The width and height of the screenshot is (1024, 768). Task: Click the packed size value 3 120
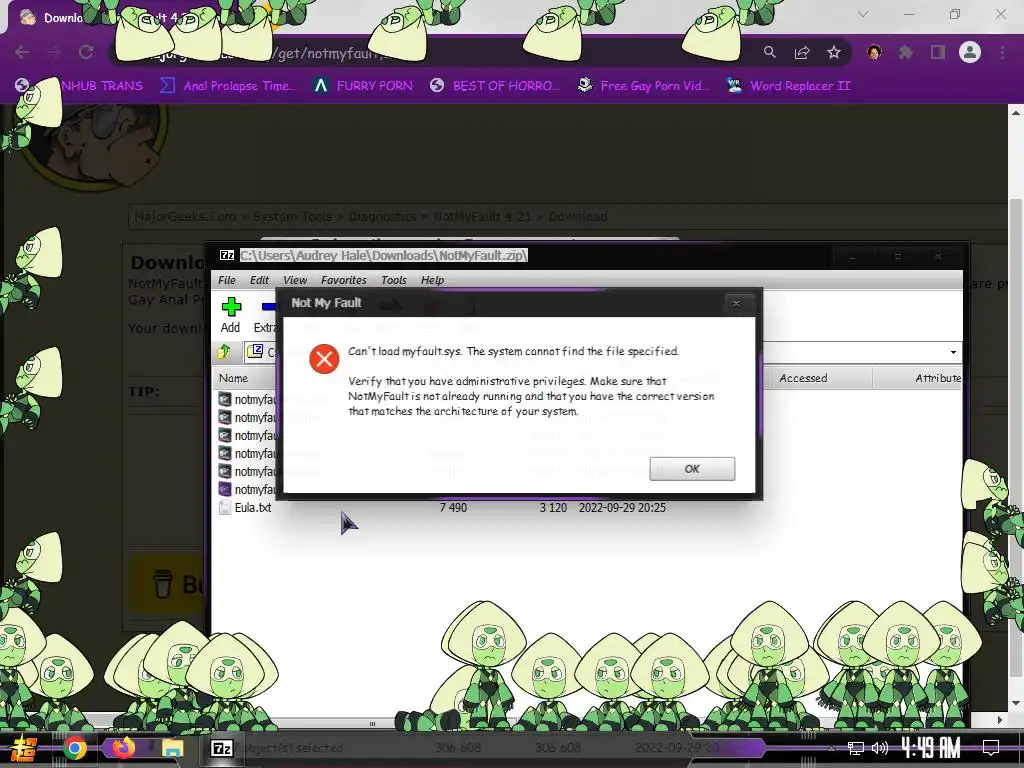553,507
